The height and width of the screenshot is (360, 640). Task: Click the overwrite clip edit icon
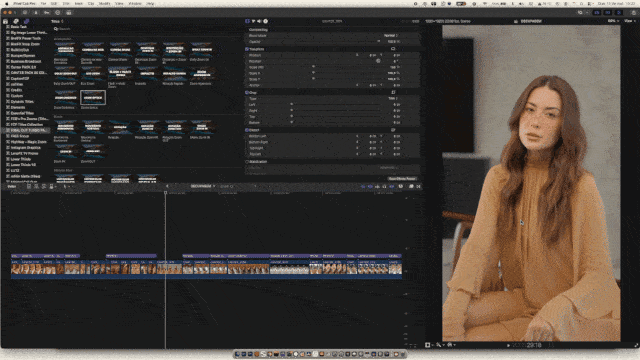[51, 187]
